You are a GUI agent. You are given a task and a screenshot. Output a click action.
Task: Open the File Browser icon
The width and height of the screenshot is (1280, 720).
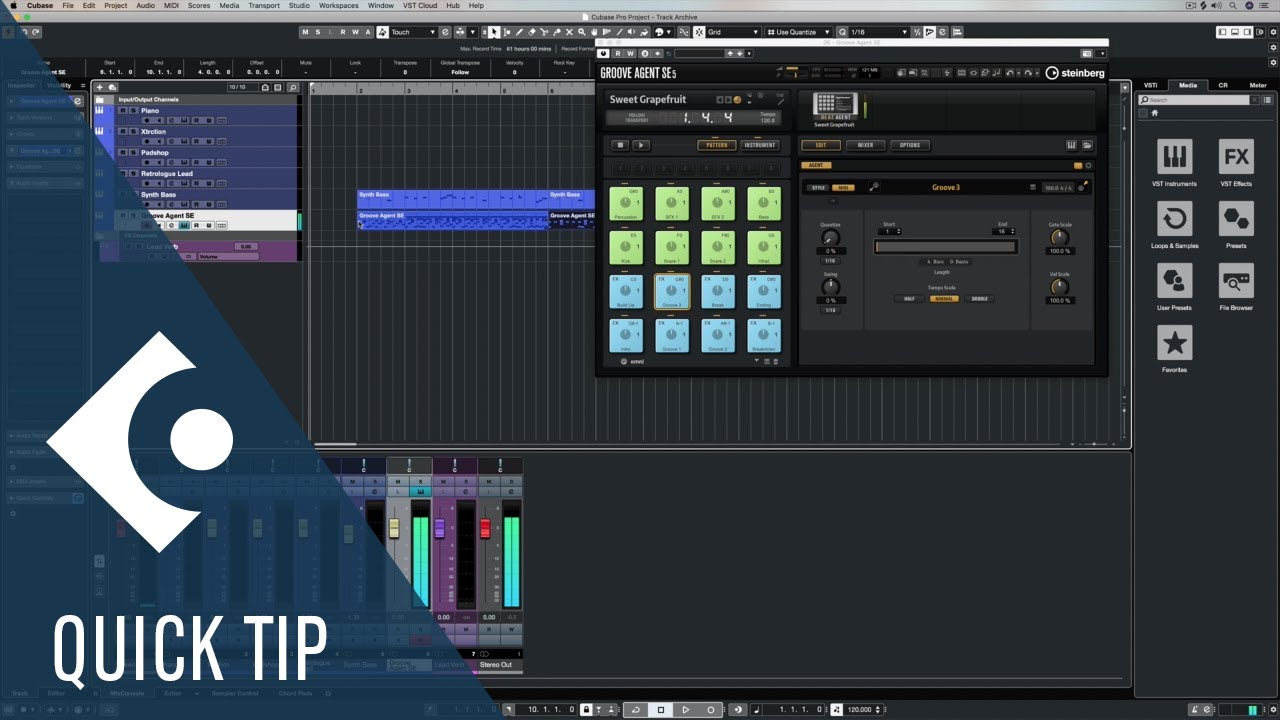(x=1236, y=281)
